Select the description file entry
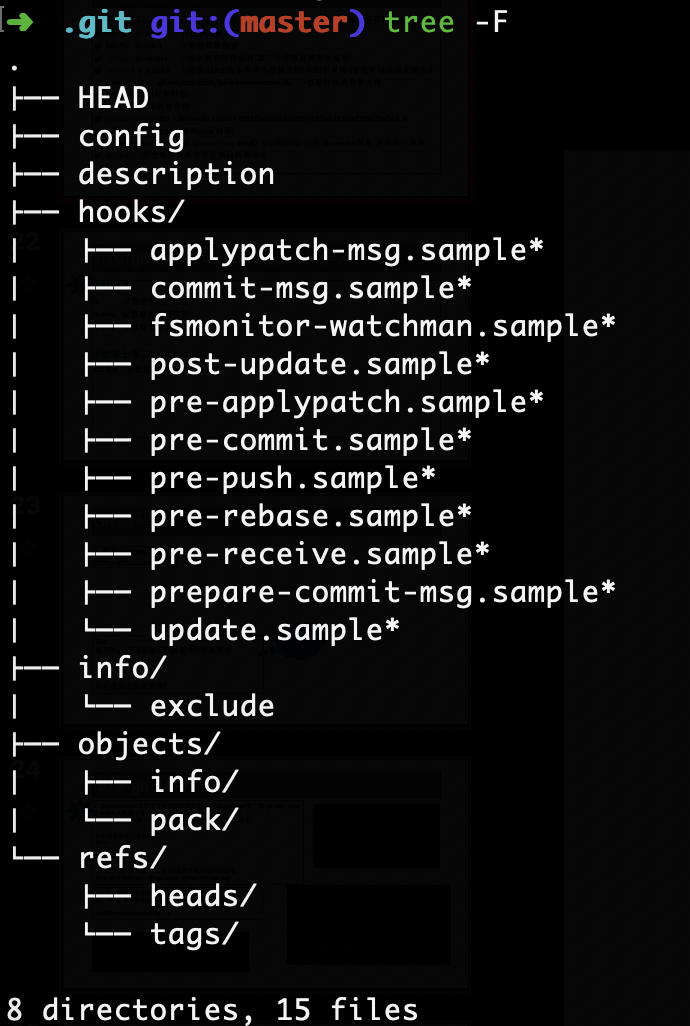Screen dimensions: 690x1026 point(176,174)
